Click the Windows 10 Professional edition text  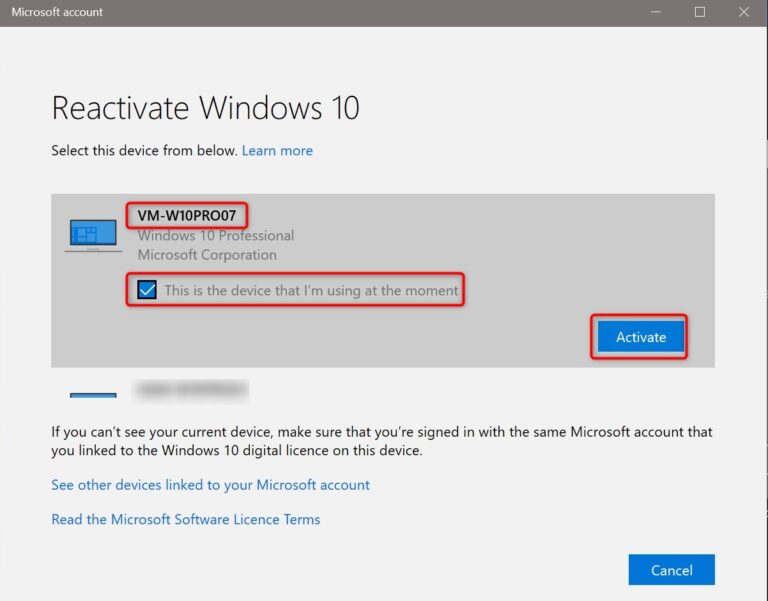pos(215,236)
